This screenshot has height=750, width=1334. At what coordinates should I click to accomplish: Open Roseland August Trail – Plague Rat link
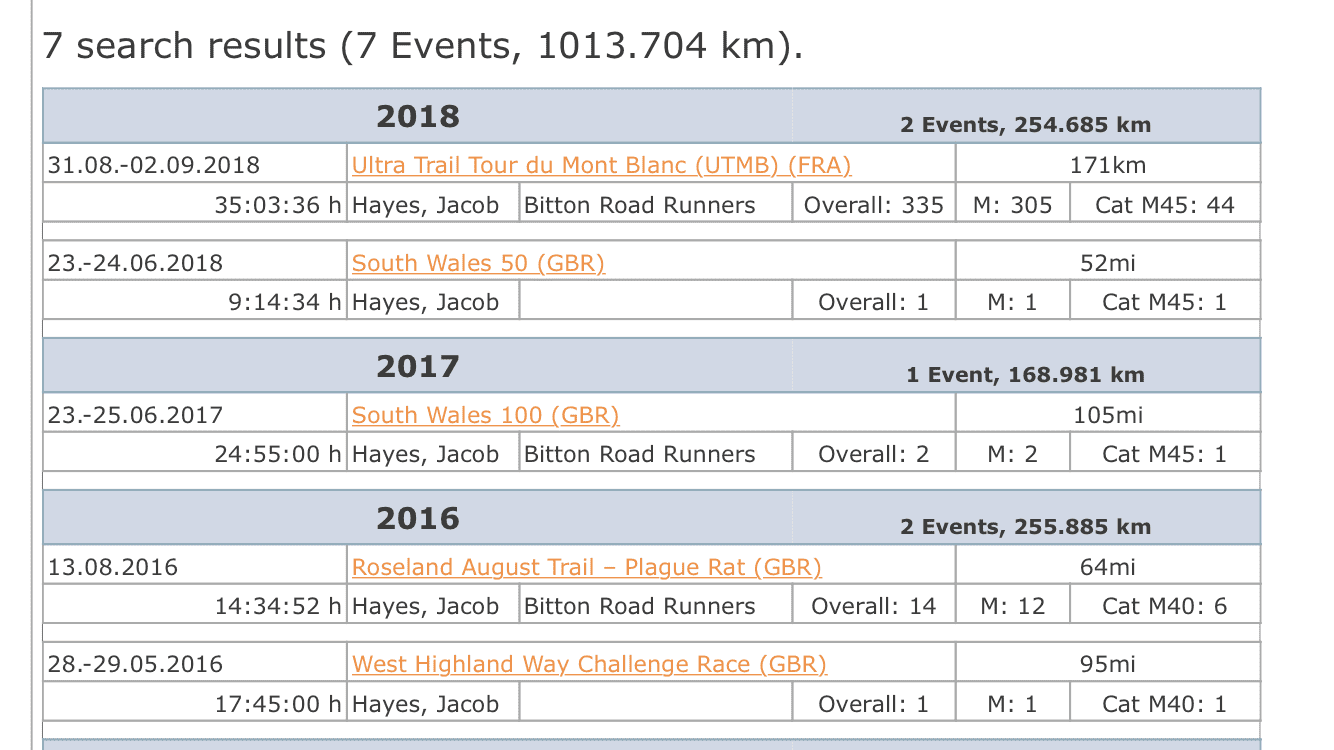586,567
